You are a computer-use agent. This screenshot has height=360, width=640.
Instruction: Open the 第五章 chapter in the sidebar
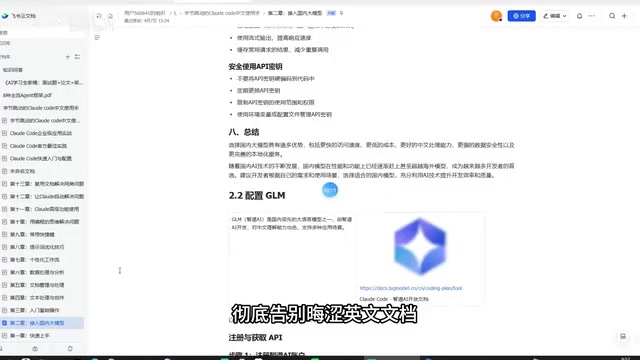37,285
